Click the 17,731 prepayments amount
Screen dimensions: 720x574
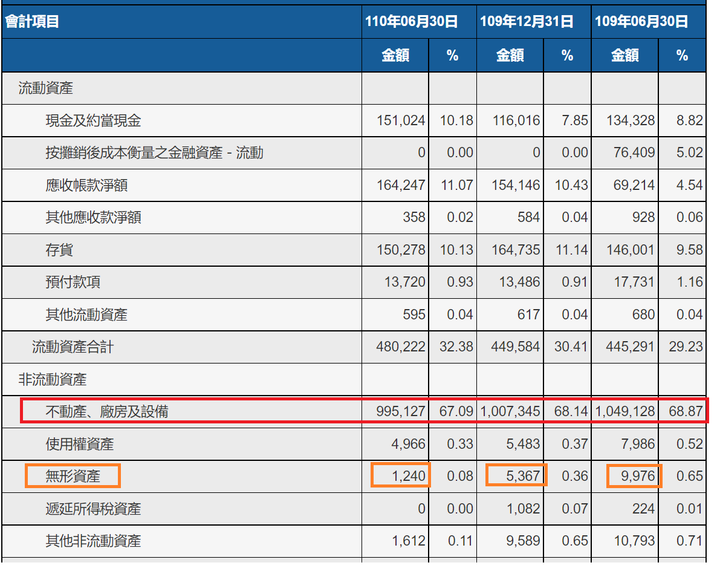635,282
